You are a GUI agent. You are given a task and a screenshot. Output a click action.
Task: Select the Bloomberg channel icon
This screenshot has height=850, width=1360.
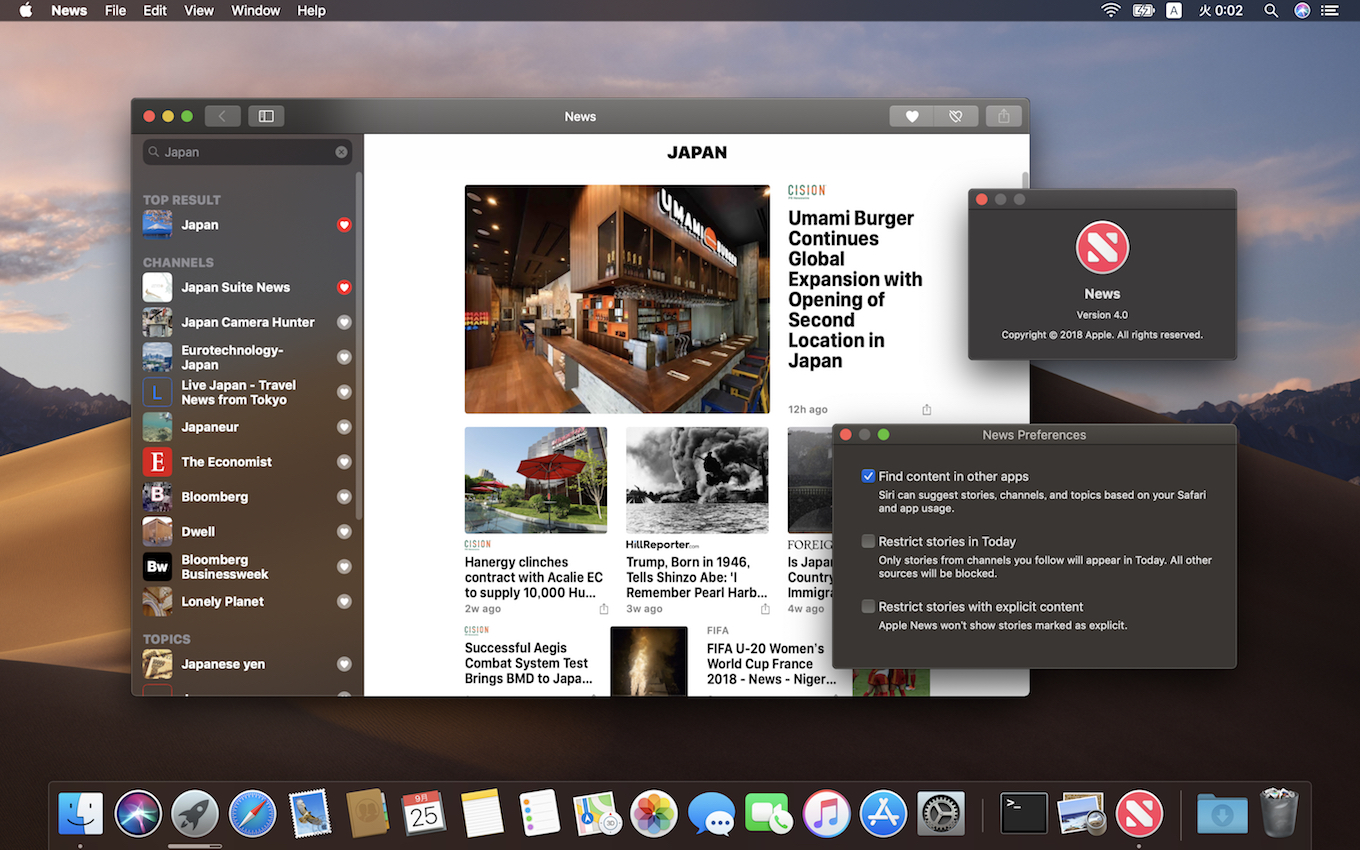point(157,497)
